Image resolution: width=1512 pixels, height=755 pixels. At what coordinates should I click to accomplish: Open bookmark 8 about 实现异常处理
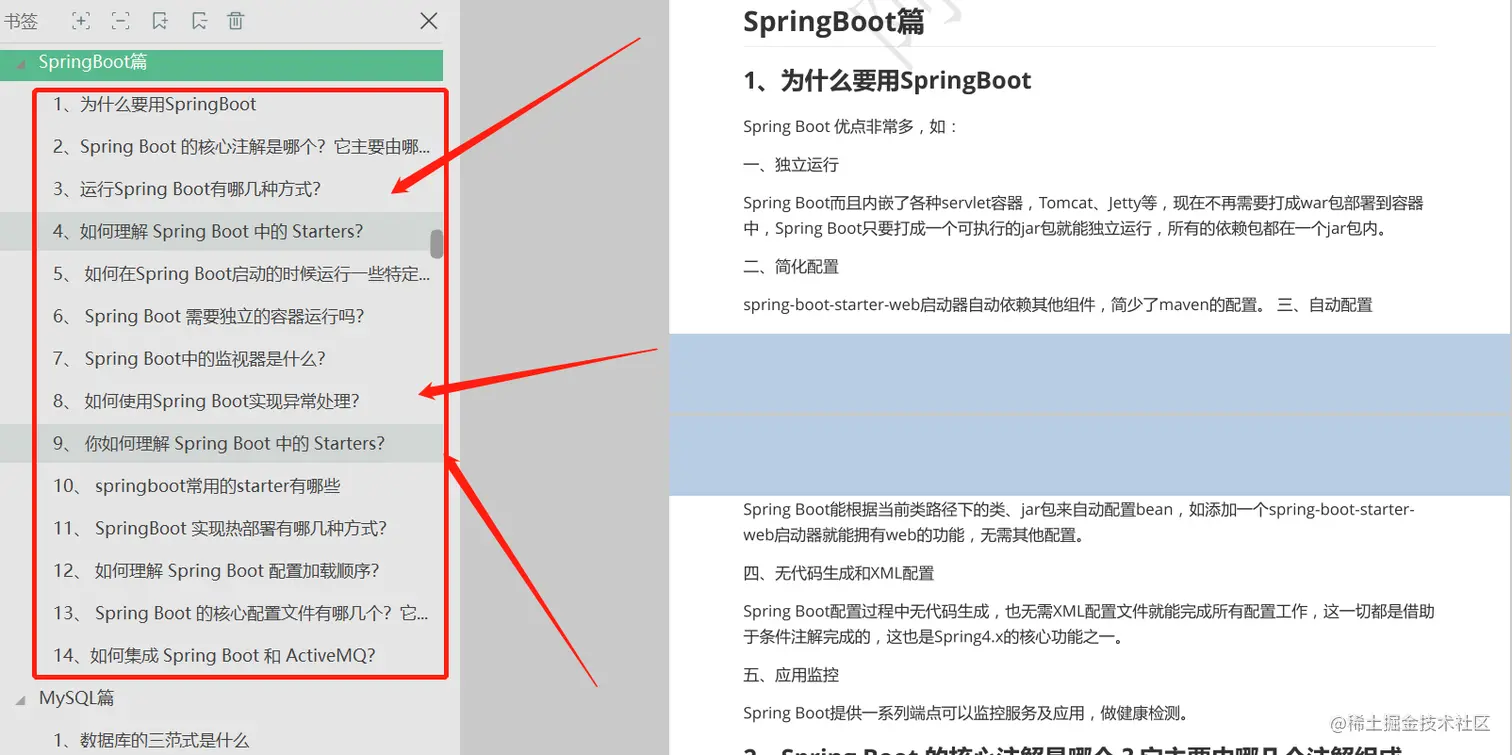click(x=206, y=401)
